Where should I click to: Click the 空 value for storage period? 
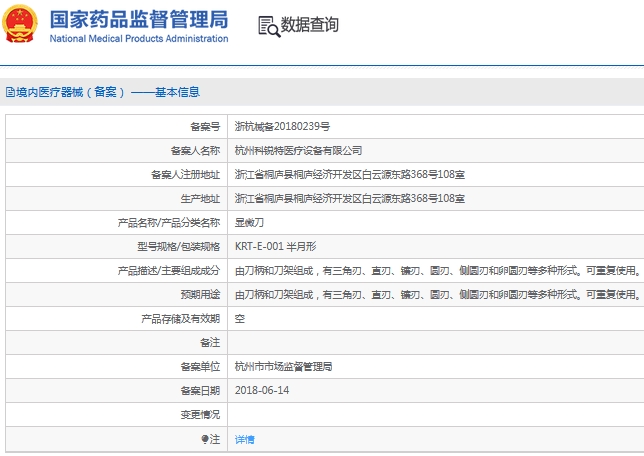click(239, 318)
